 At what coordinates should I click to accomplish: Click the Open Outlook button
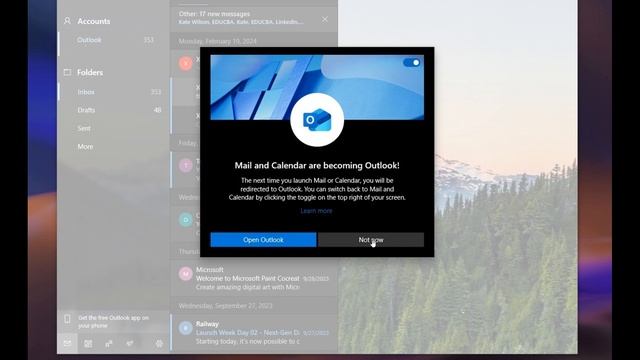(263, 240)
